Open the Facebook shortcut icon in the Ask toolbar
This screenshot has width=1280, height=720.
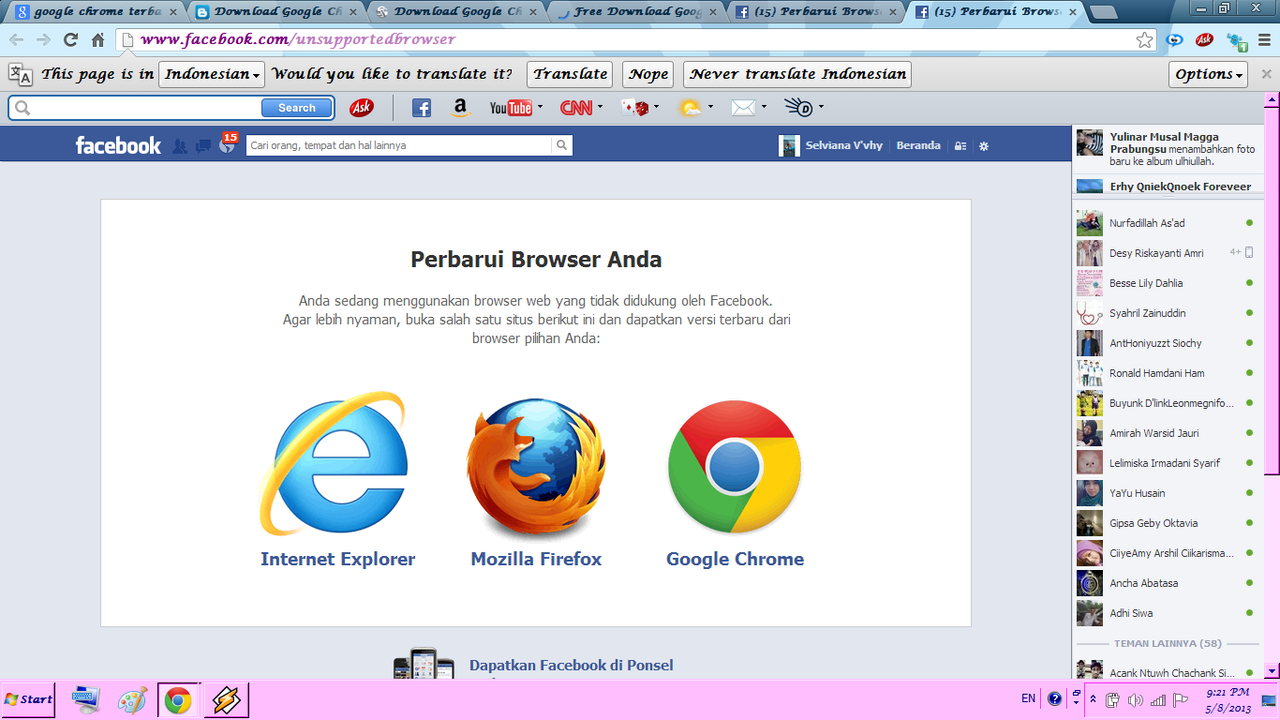[x=421, y=107]
